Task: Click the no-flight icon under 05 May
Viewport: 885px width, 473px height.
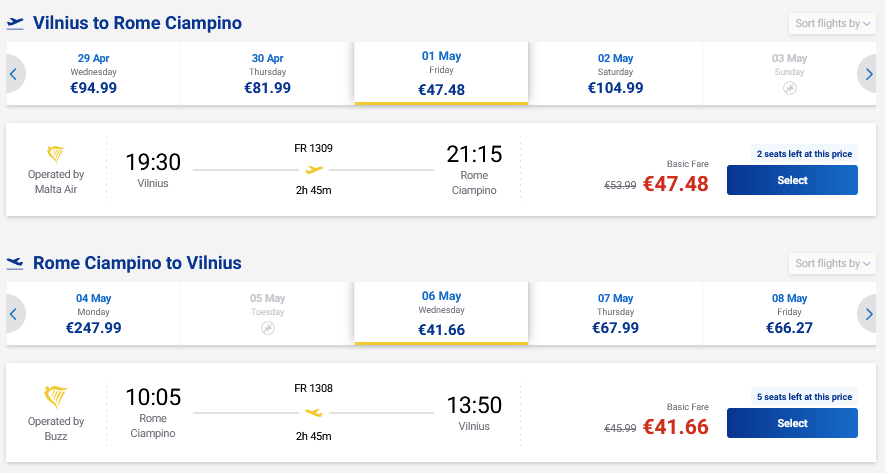Action: point(267,328)
